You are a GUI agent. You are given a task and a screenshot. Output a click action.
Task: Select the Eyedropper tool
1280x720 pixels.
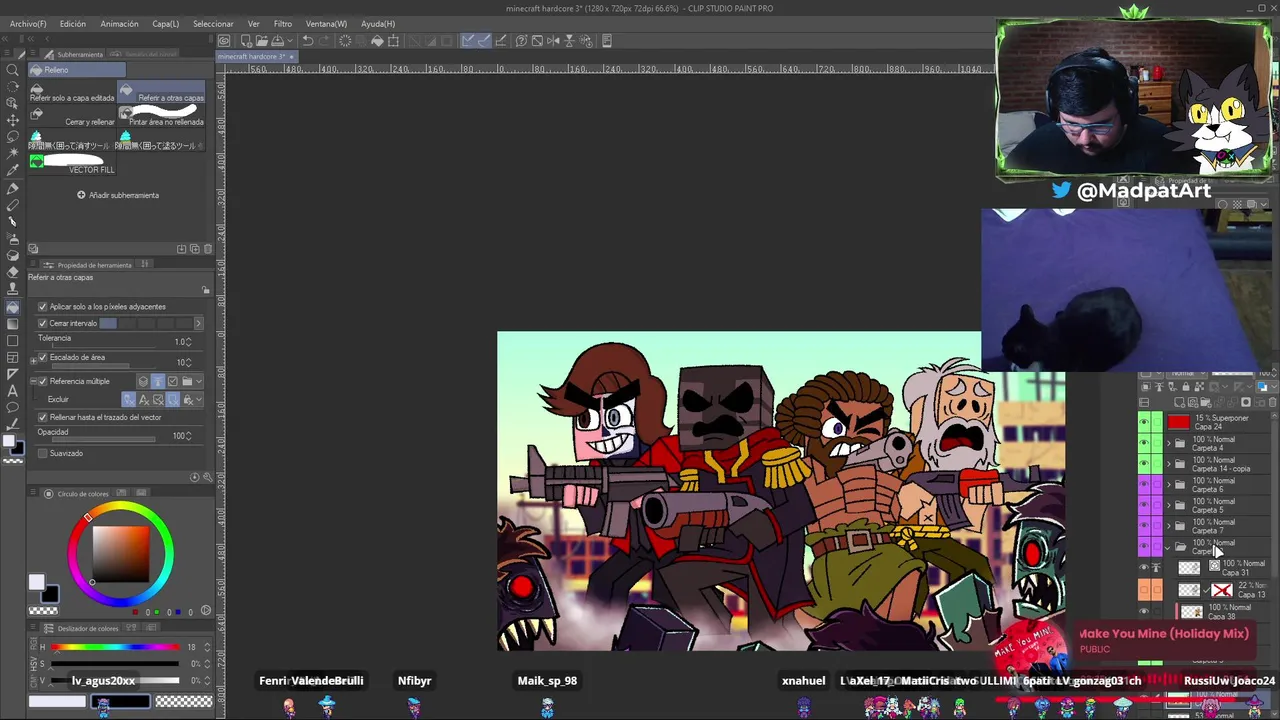coord(13,171)
